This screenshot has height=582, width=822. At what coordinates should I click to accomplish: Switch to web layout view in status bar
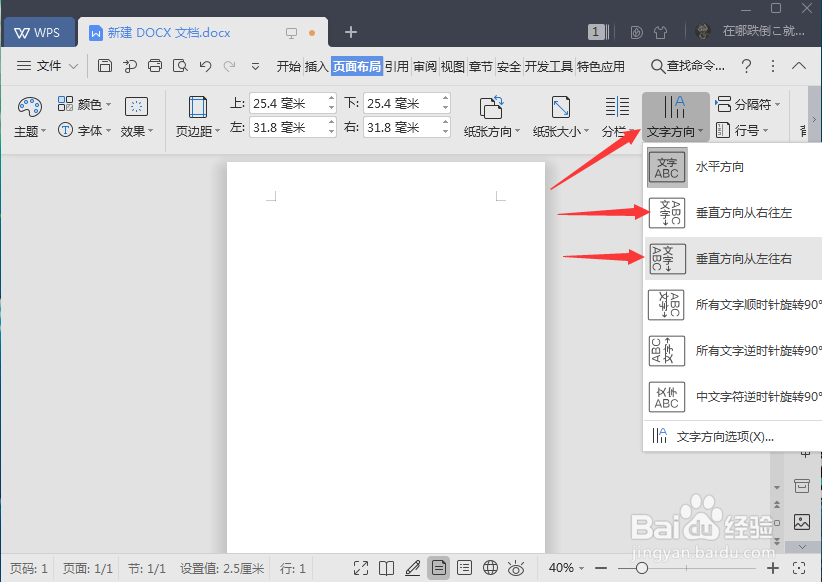489,568
